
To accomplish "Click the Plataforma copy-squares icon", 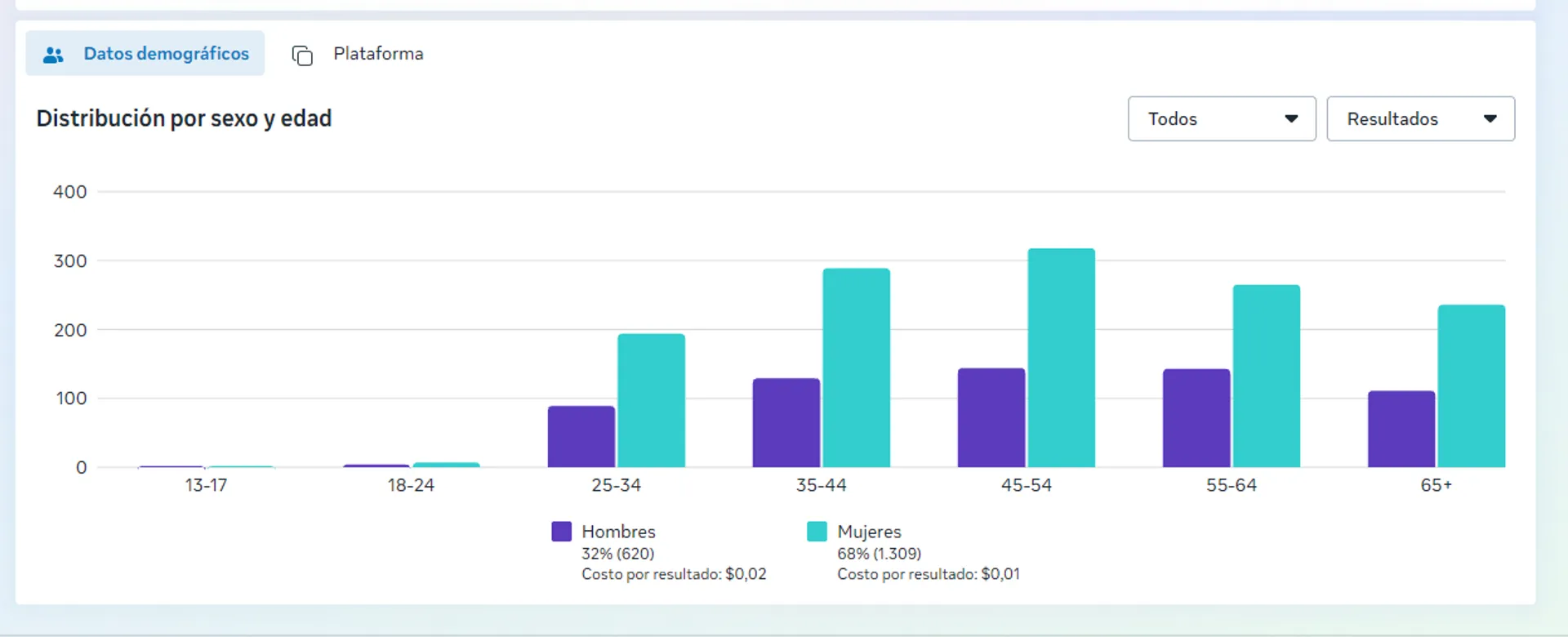I will pyautogui.click(x=302, y=55).
